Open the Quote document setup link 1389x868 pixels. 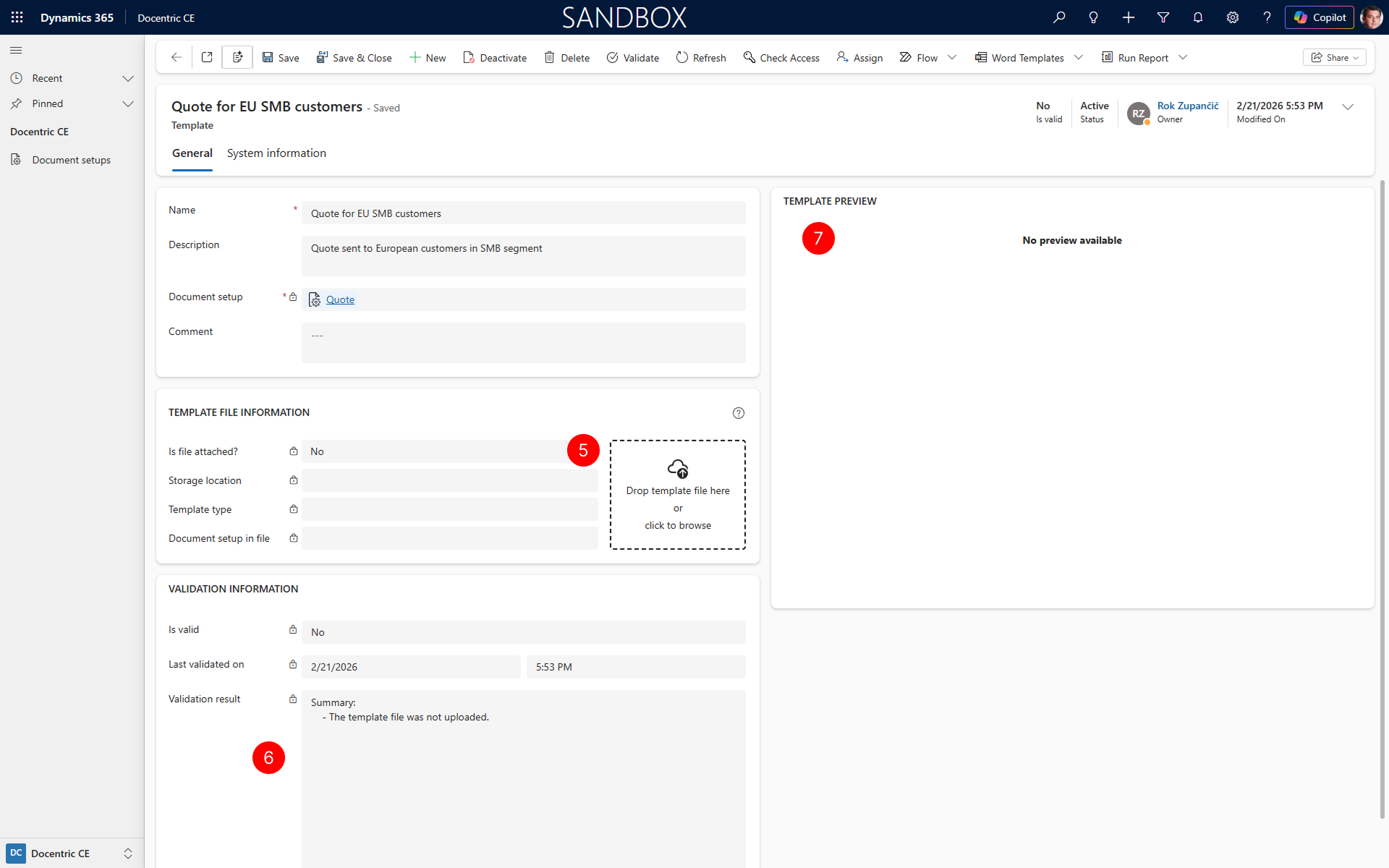click(x=340, y=299)
